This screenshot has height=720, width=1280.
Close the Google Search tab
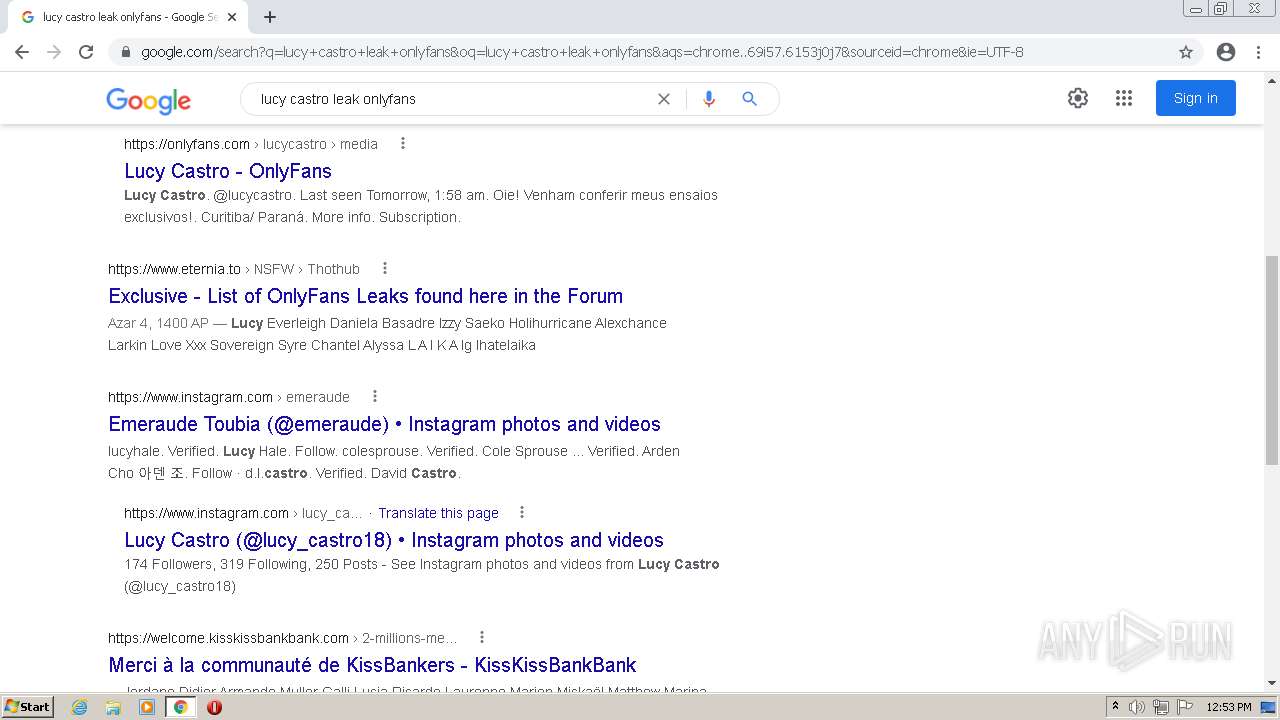coord(232,17)
